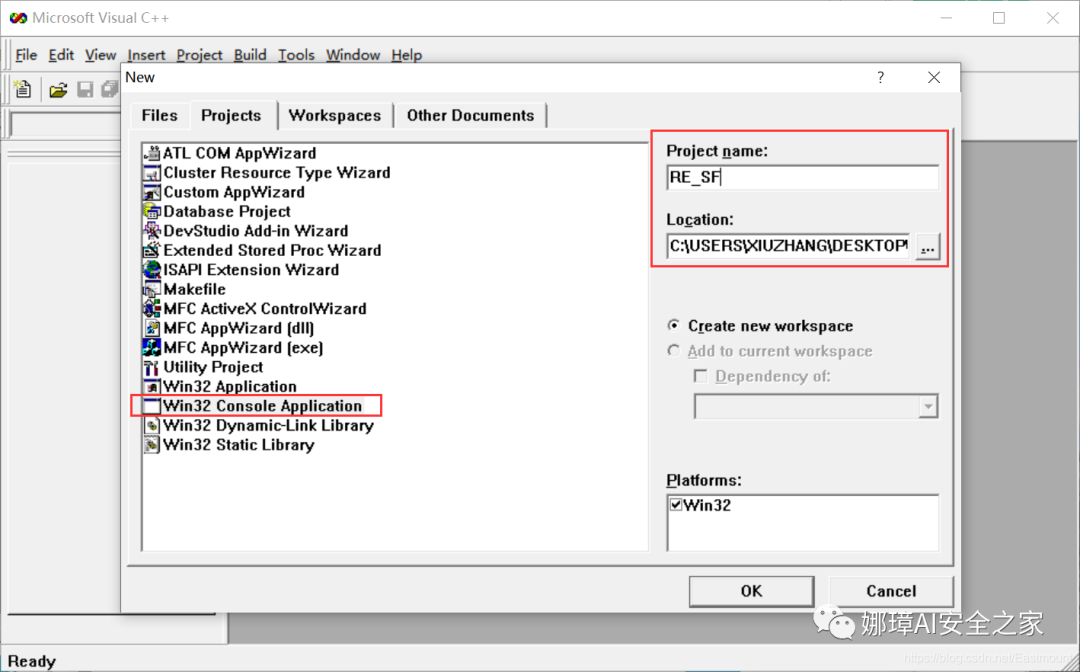
Task: Select Create new workspace radio button
Action: pyautogui.click(x=674, y=326)
